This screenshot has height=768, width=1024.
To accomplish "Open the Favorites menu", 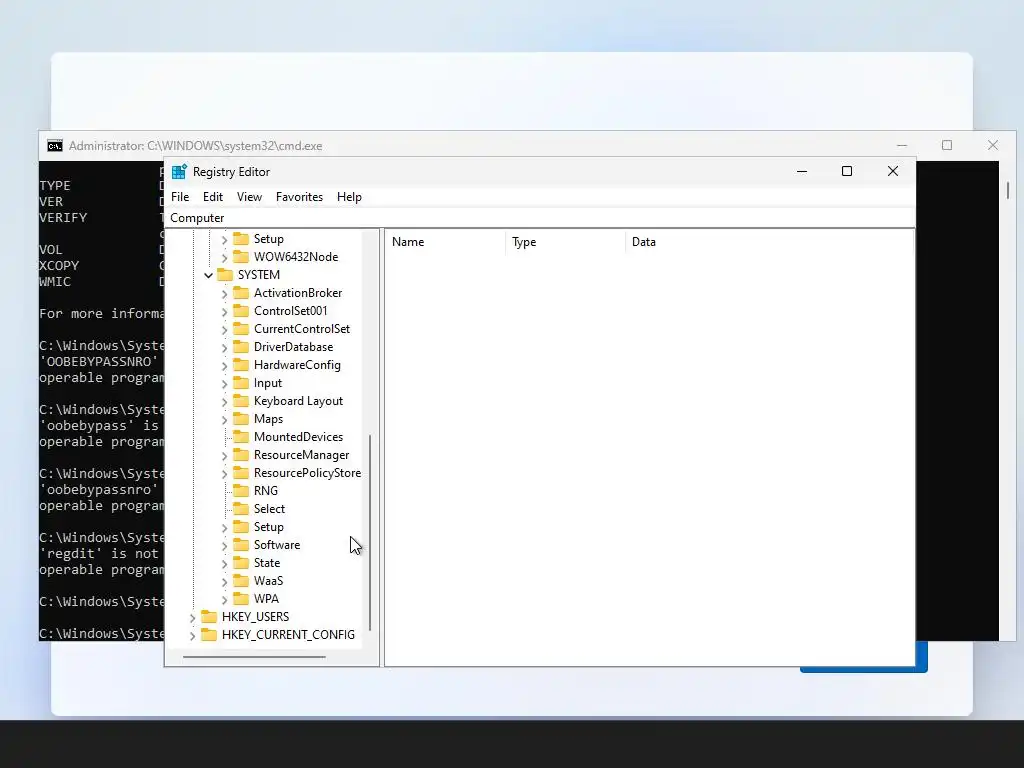I will (x=299, y=197).
